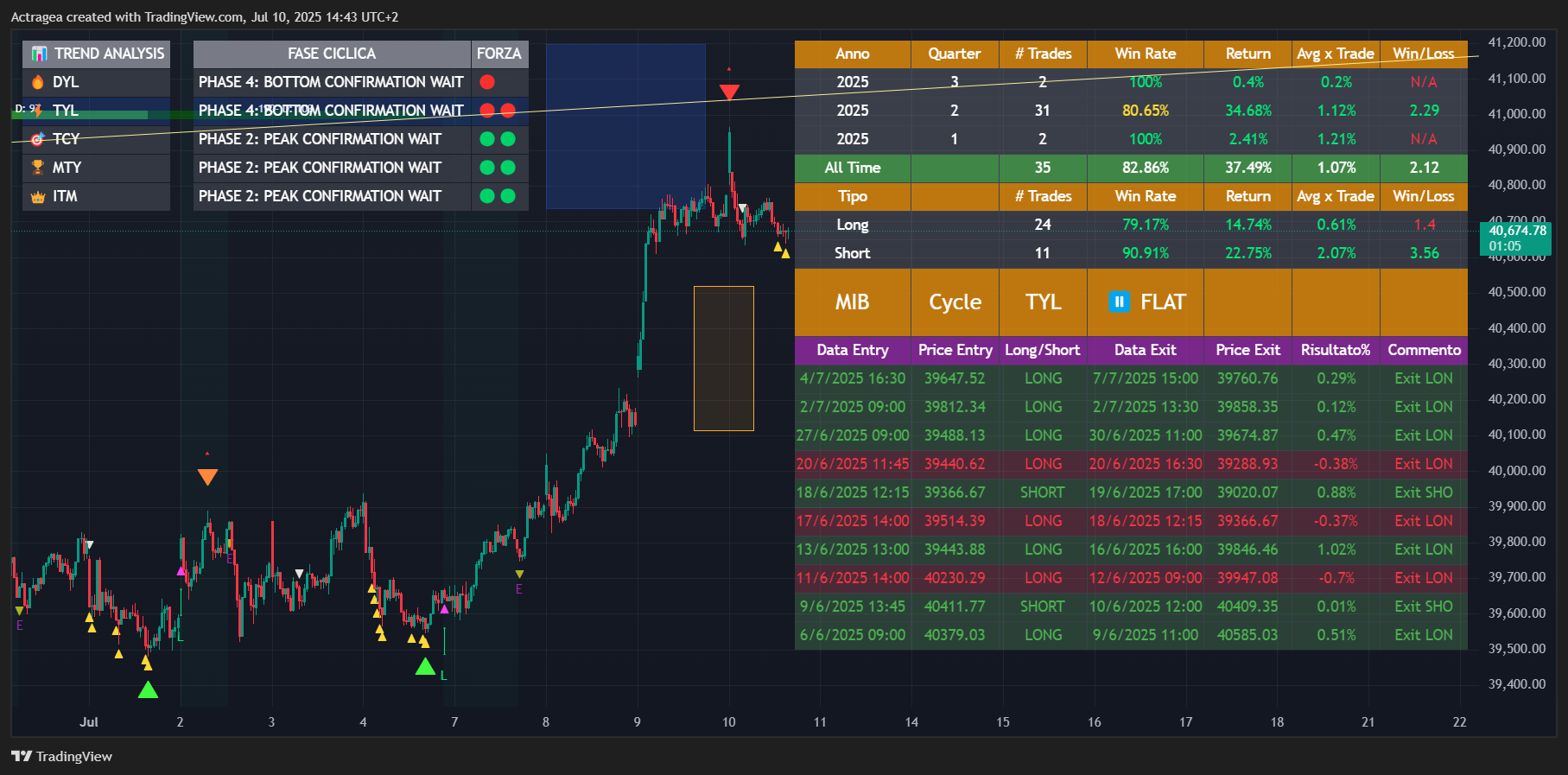Viewport: 1568px width, 775px height.
Task: Click the Quarter column header
Action: click(955, 54)
